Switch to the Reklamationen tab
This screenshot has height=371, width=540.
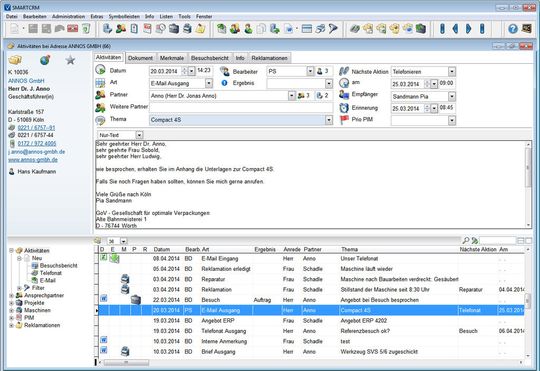269,58
